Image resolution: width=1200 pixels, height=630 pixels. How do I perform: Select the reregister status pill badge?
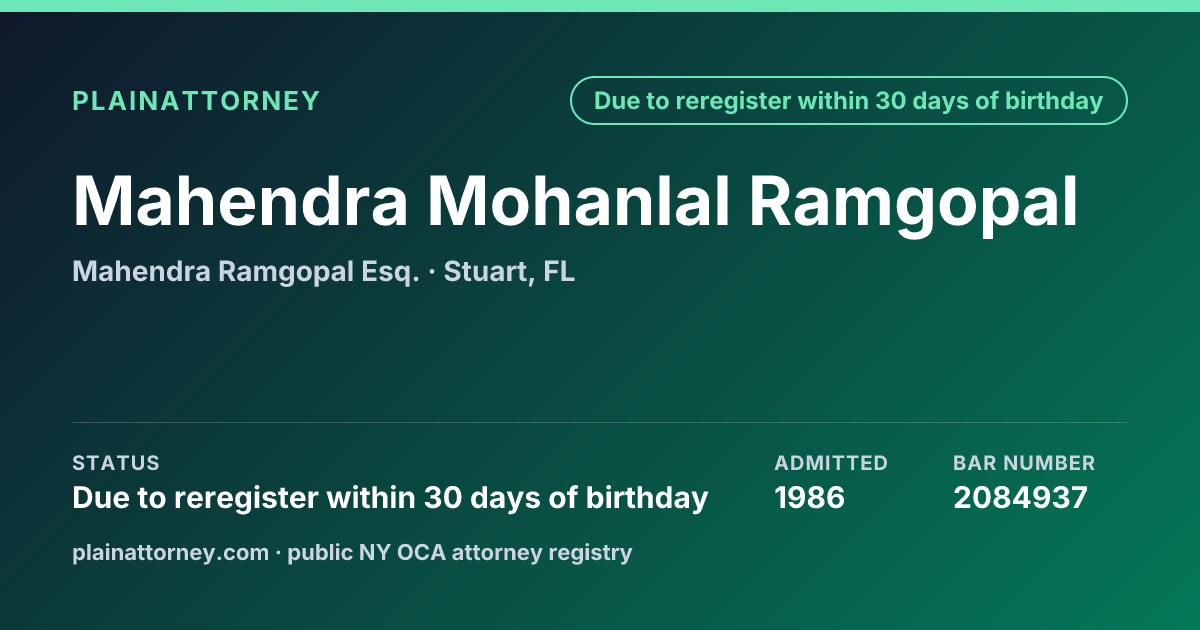849,101
